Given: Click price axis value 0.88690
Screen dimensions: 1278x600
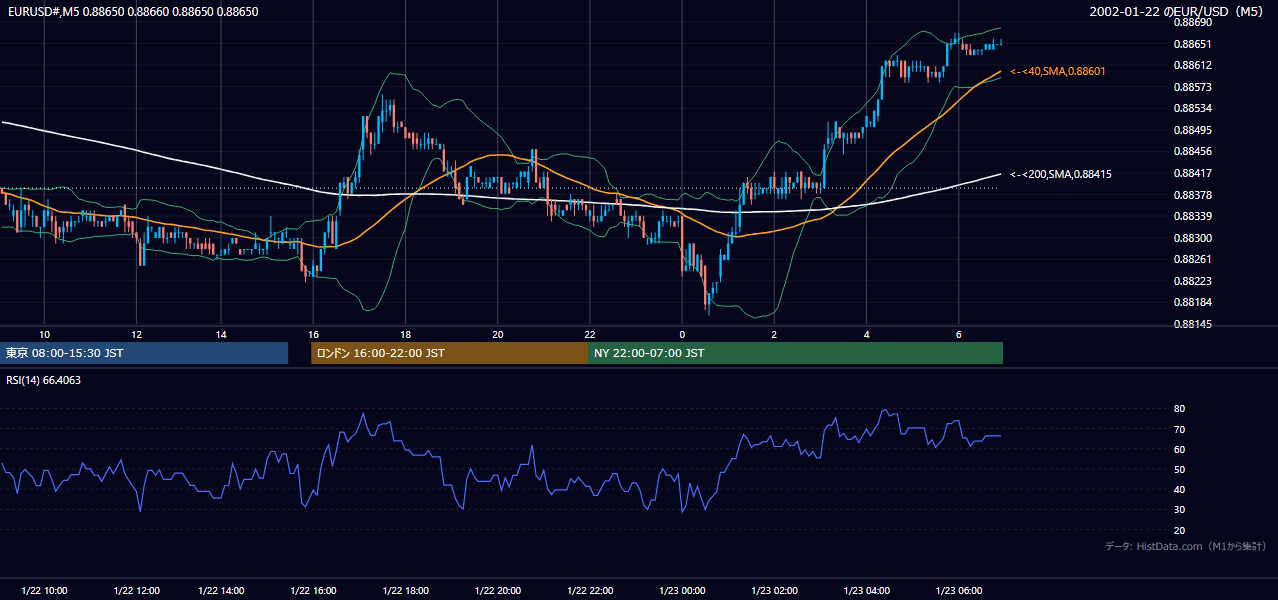Looking at the screenshot, I should tap(1192, 22).
